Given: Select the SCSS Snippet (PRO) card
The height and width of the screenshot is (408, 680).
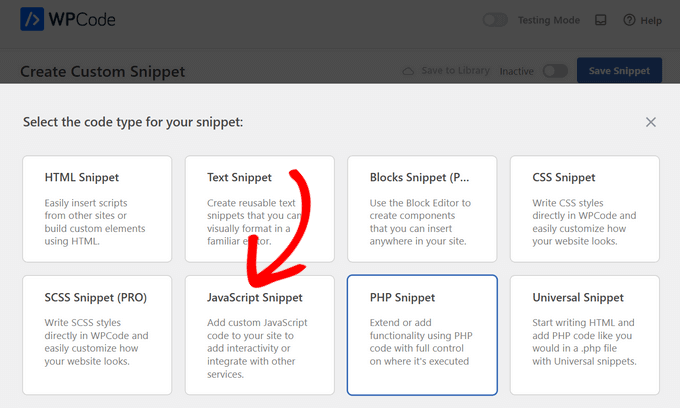Looking at the screenshot, I should [97, 335].
